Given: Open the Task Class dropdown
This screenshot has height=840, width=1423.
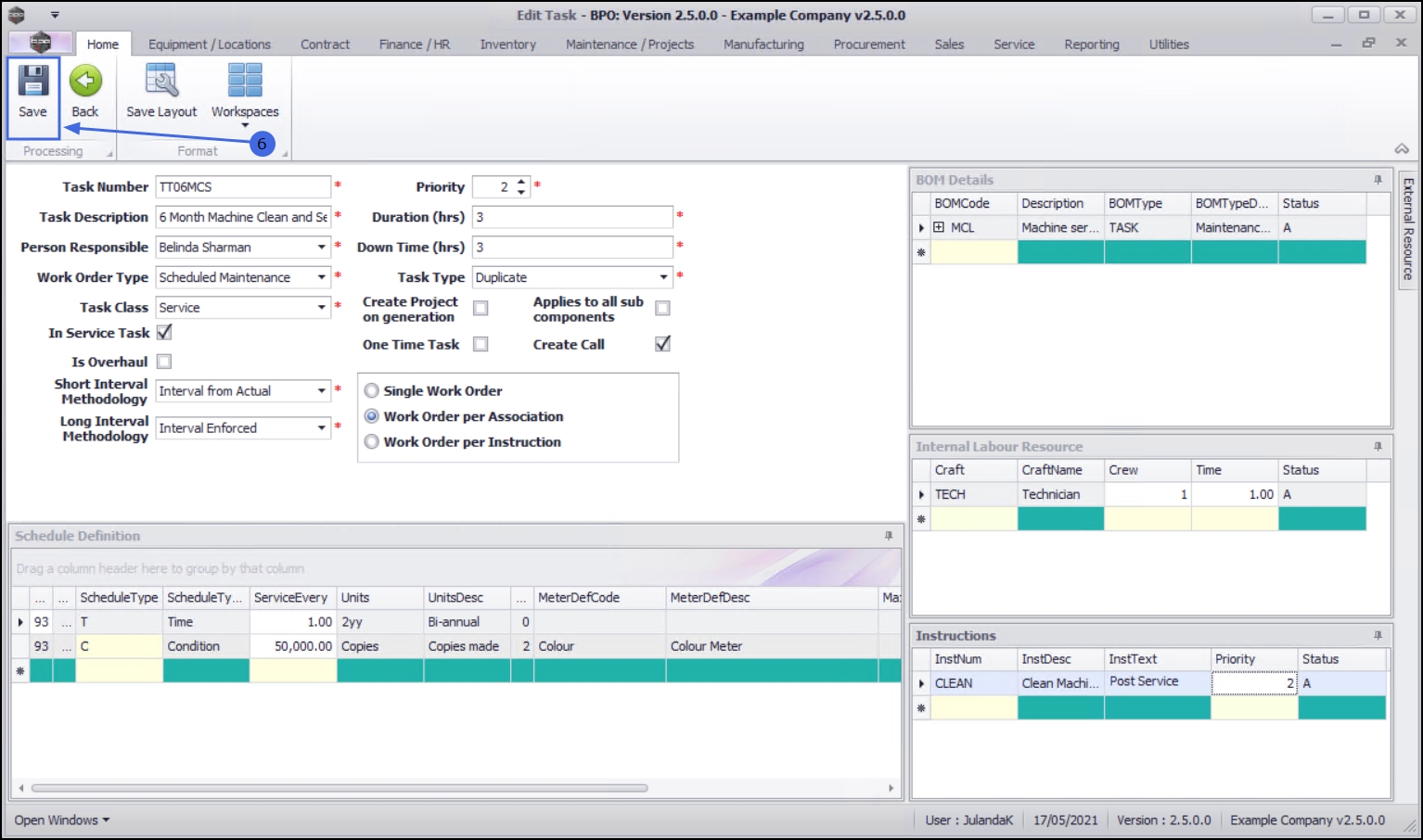Looking at the screenshot, I should coord(322,307).
